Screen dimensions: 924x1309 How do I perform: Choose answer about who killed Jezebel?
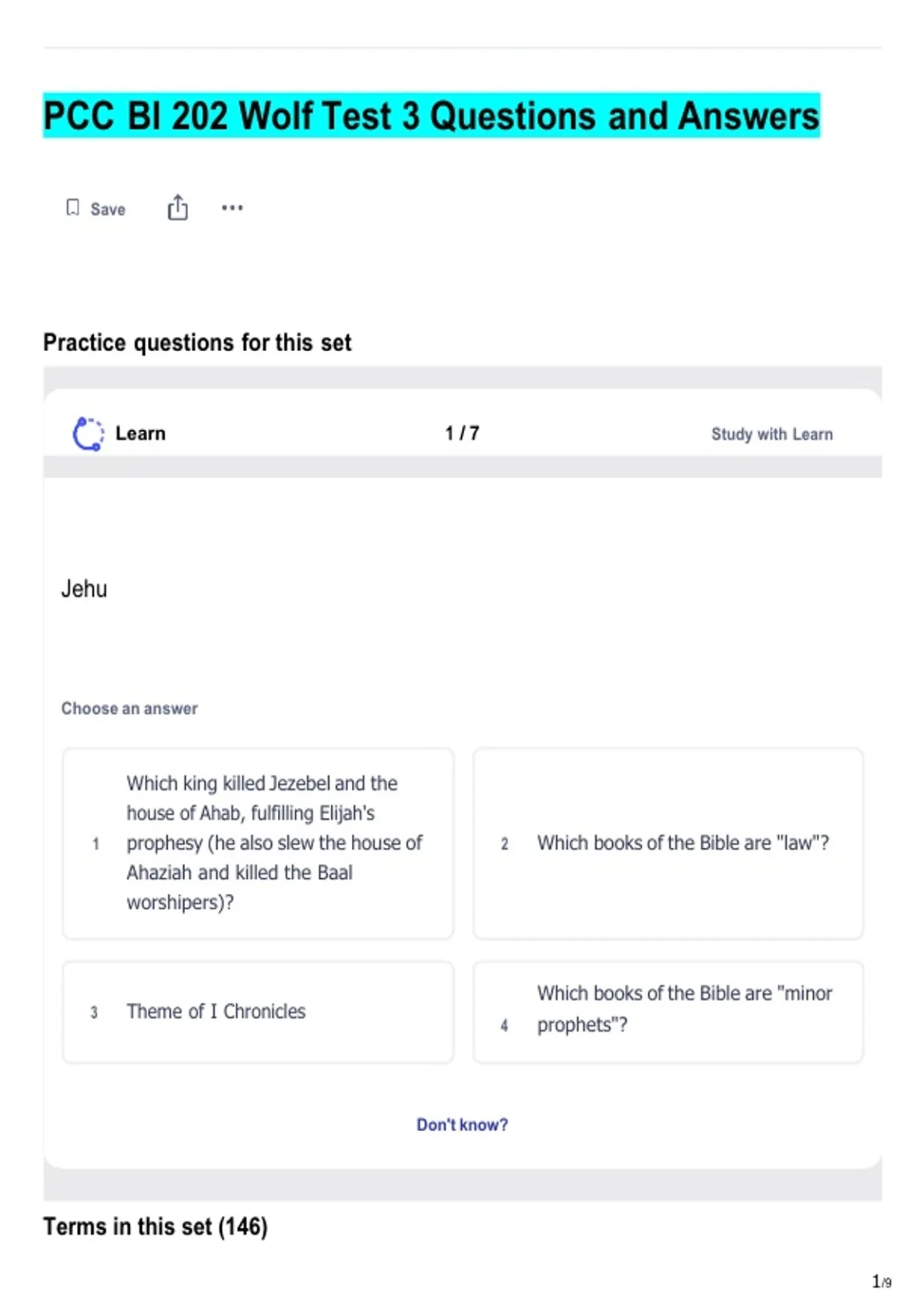[x=258, y=843]
